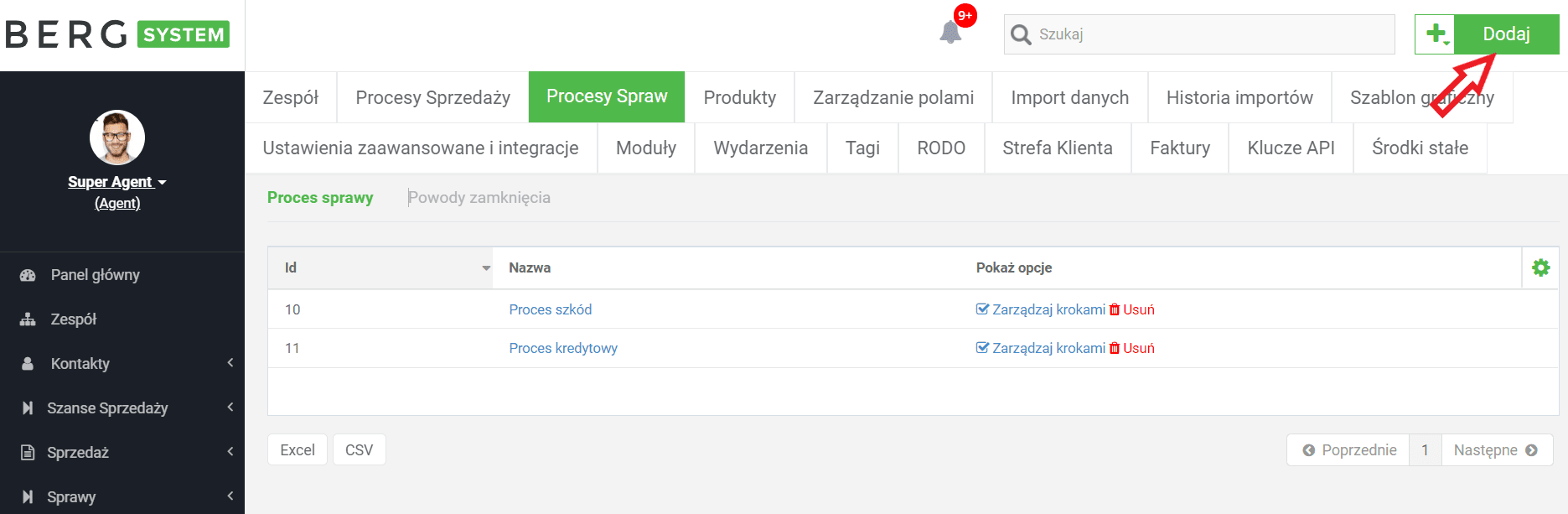Click the Nazwa column header
This screenshot has height=514, width=1568.
pos(530,267)
